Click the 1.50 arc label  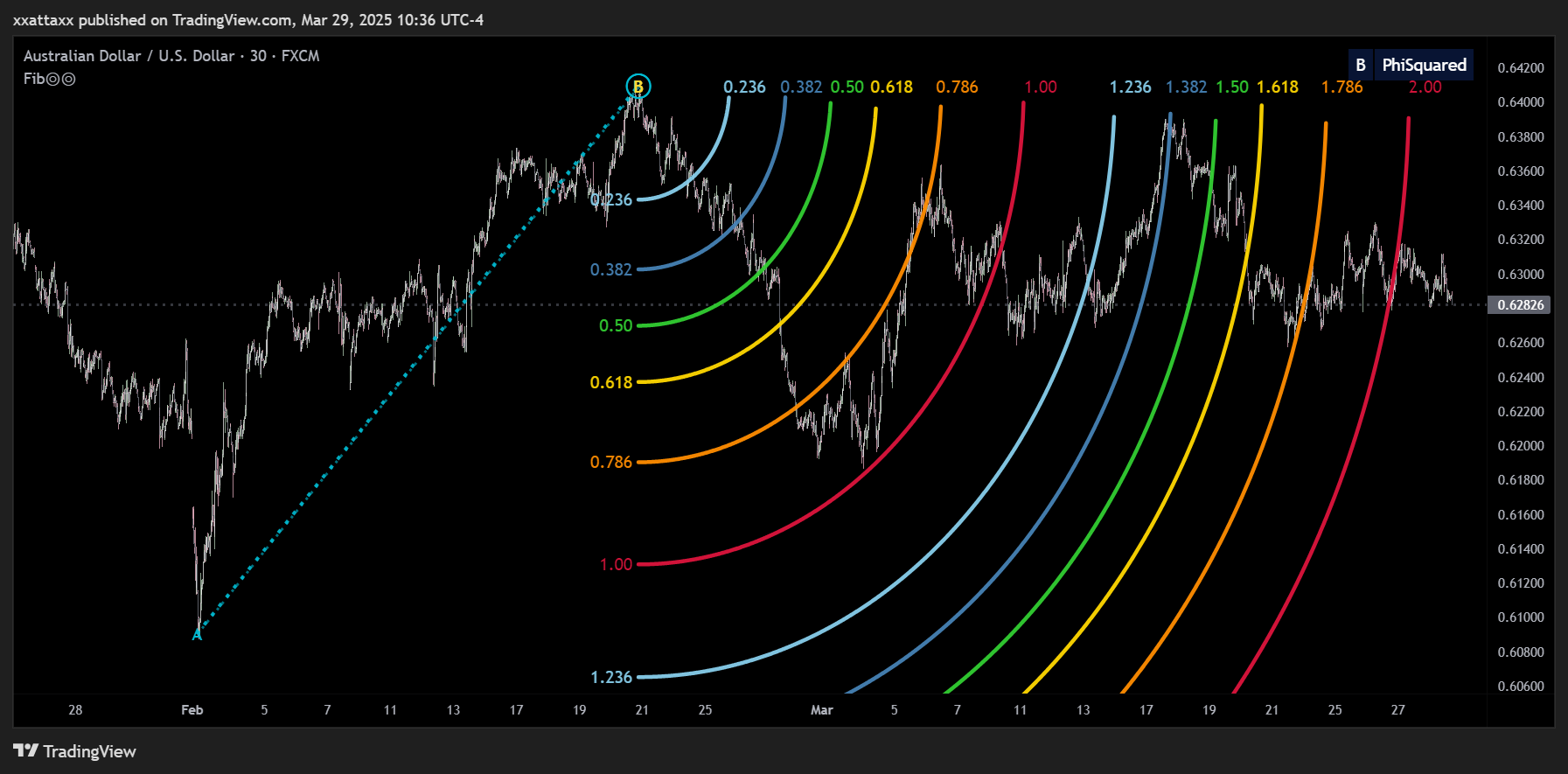click(x=1232, y=87)
